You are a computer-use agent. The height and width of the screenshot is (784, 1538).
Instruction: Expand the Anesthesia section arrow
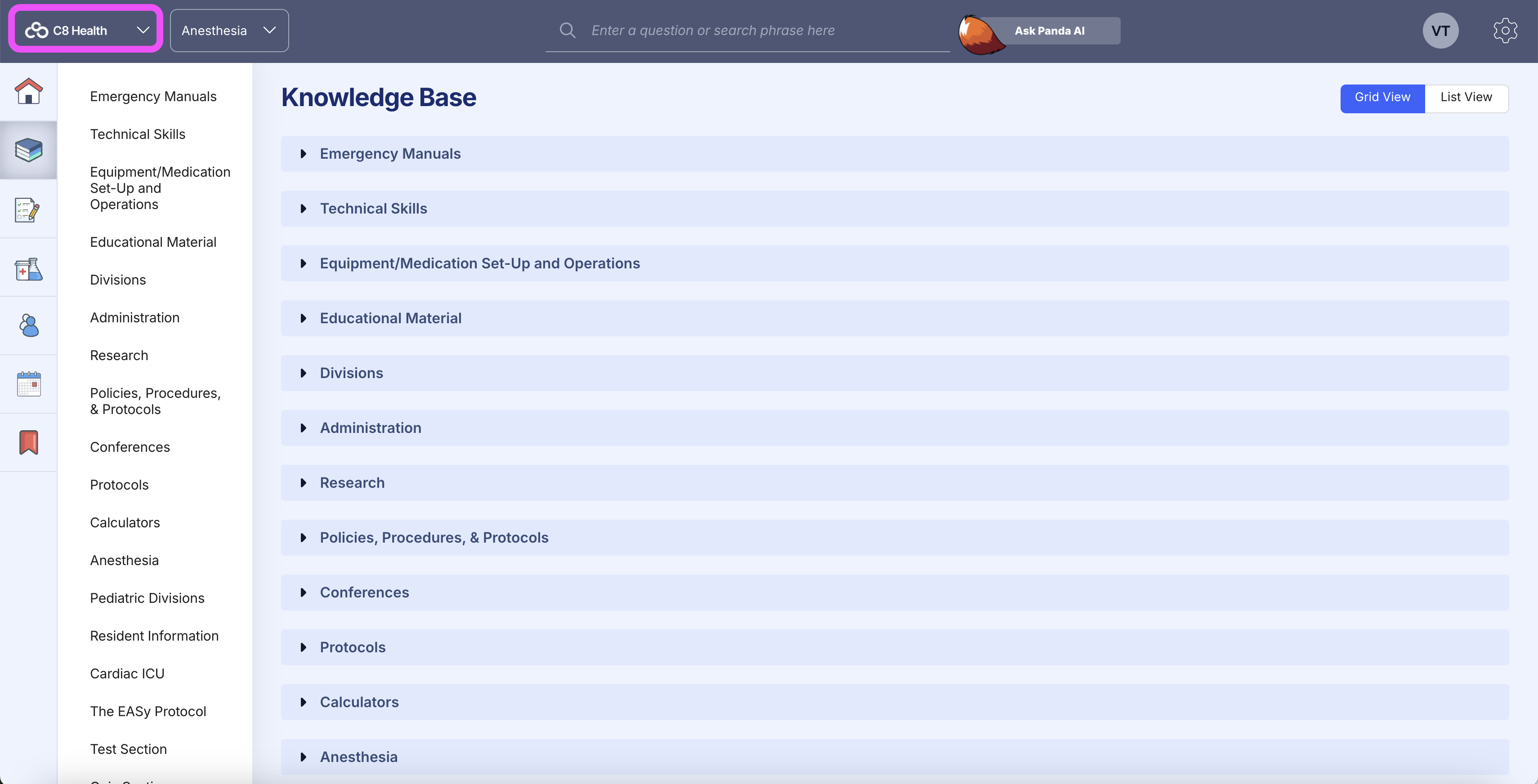point(303,758)
